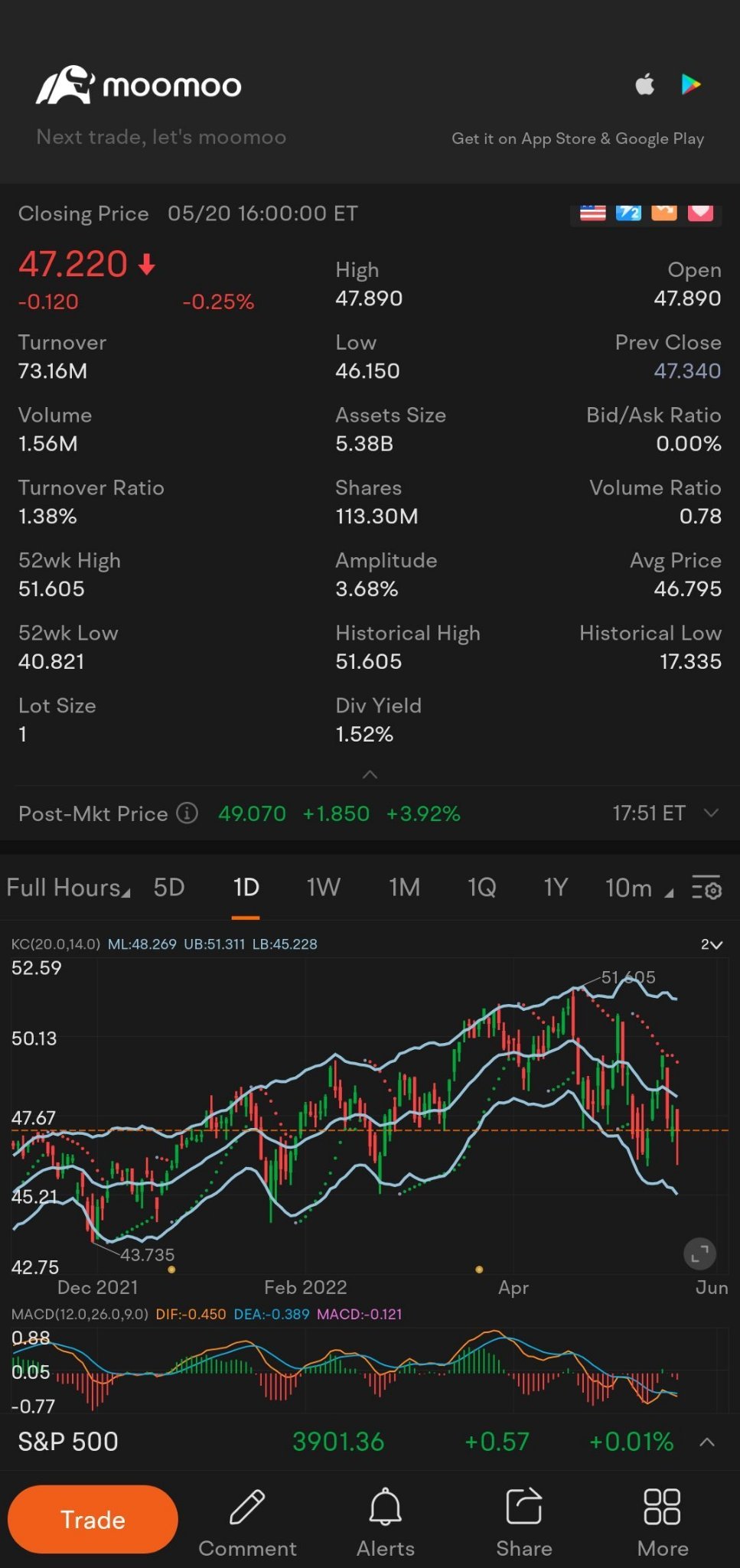The width and height of the screenshot is (740, 1568).
Task: Open Comment pencil icon
Action: click(247, 1507)
